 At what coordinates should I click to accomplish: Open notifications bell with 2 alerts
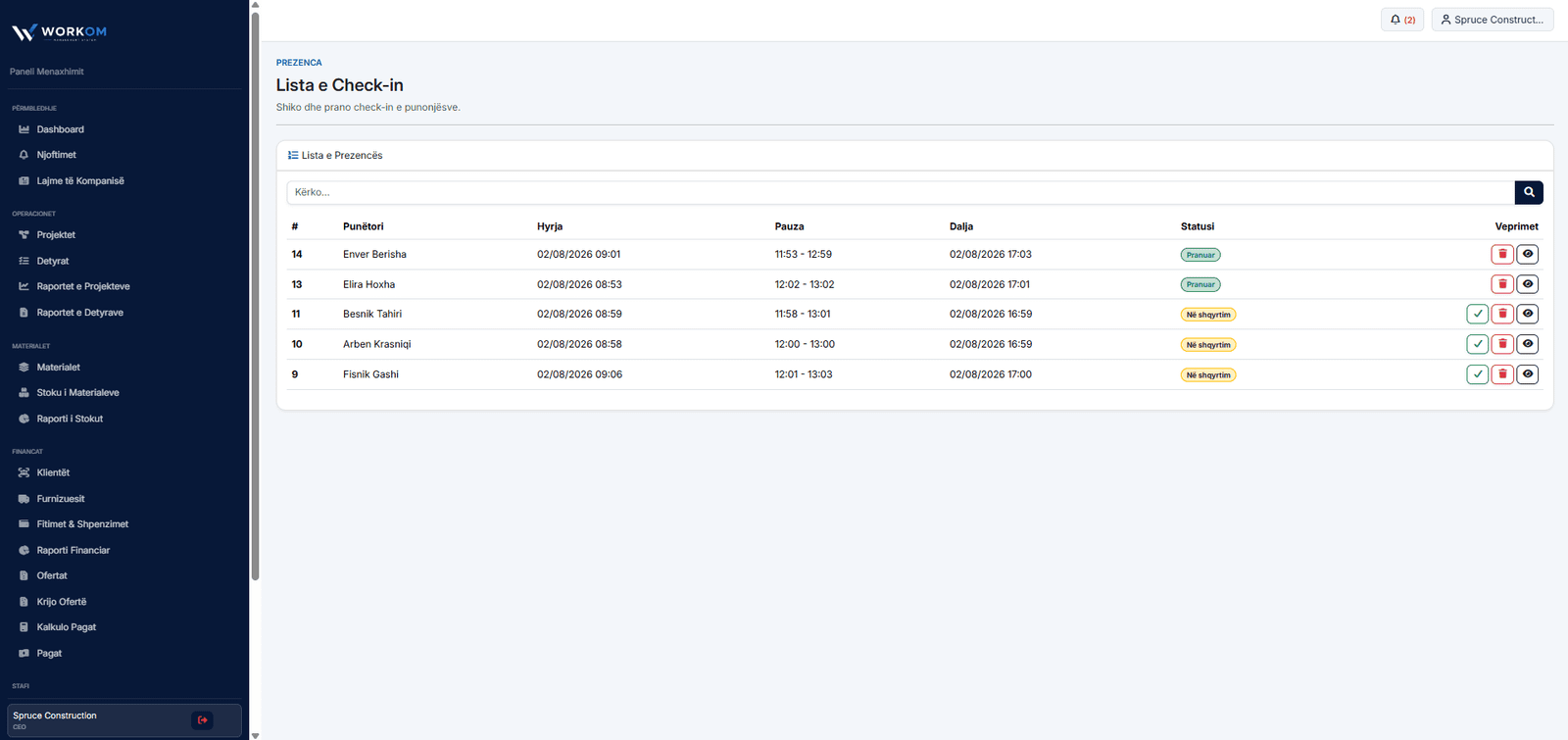tap(1403, 20)
